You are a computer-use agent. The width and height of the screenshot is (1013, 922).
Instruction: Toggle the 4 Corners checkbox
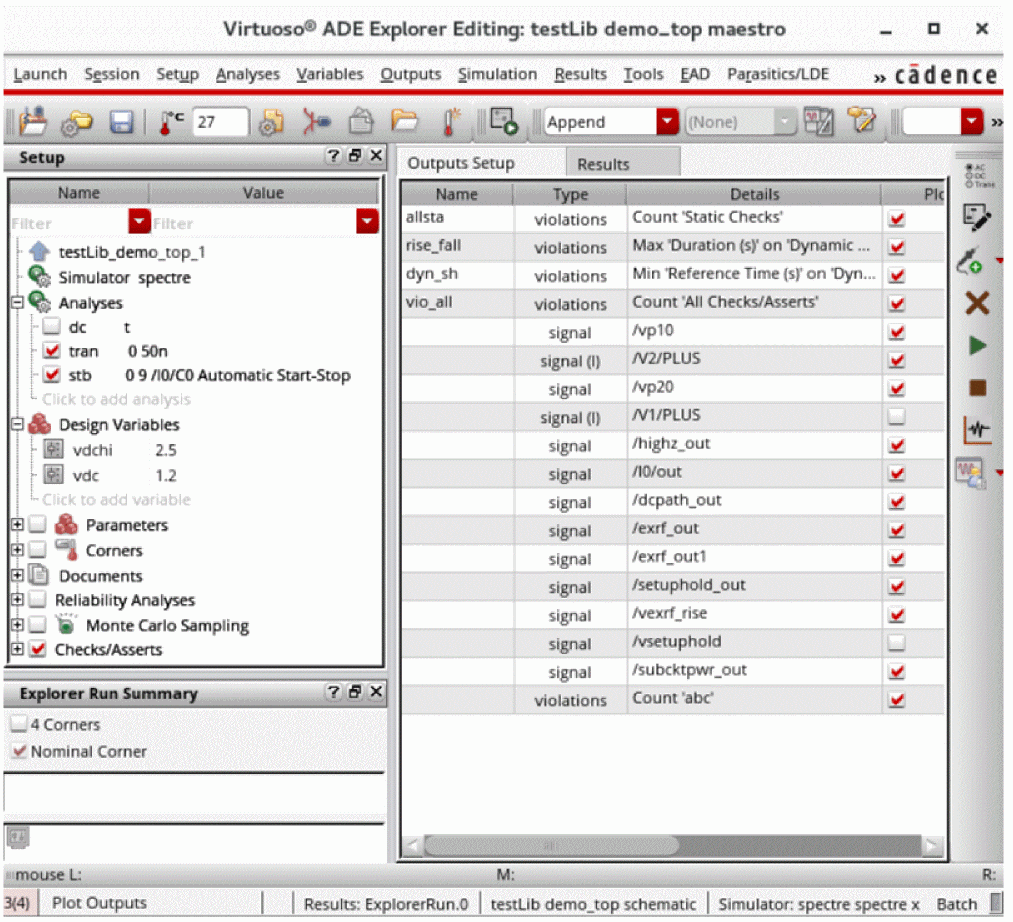(x=19, y=724)
